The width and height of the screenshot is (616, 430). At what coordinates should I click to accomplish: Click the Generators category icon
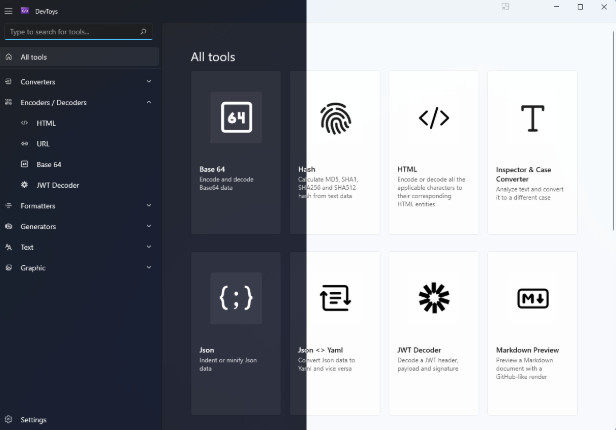(8, 226)
